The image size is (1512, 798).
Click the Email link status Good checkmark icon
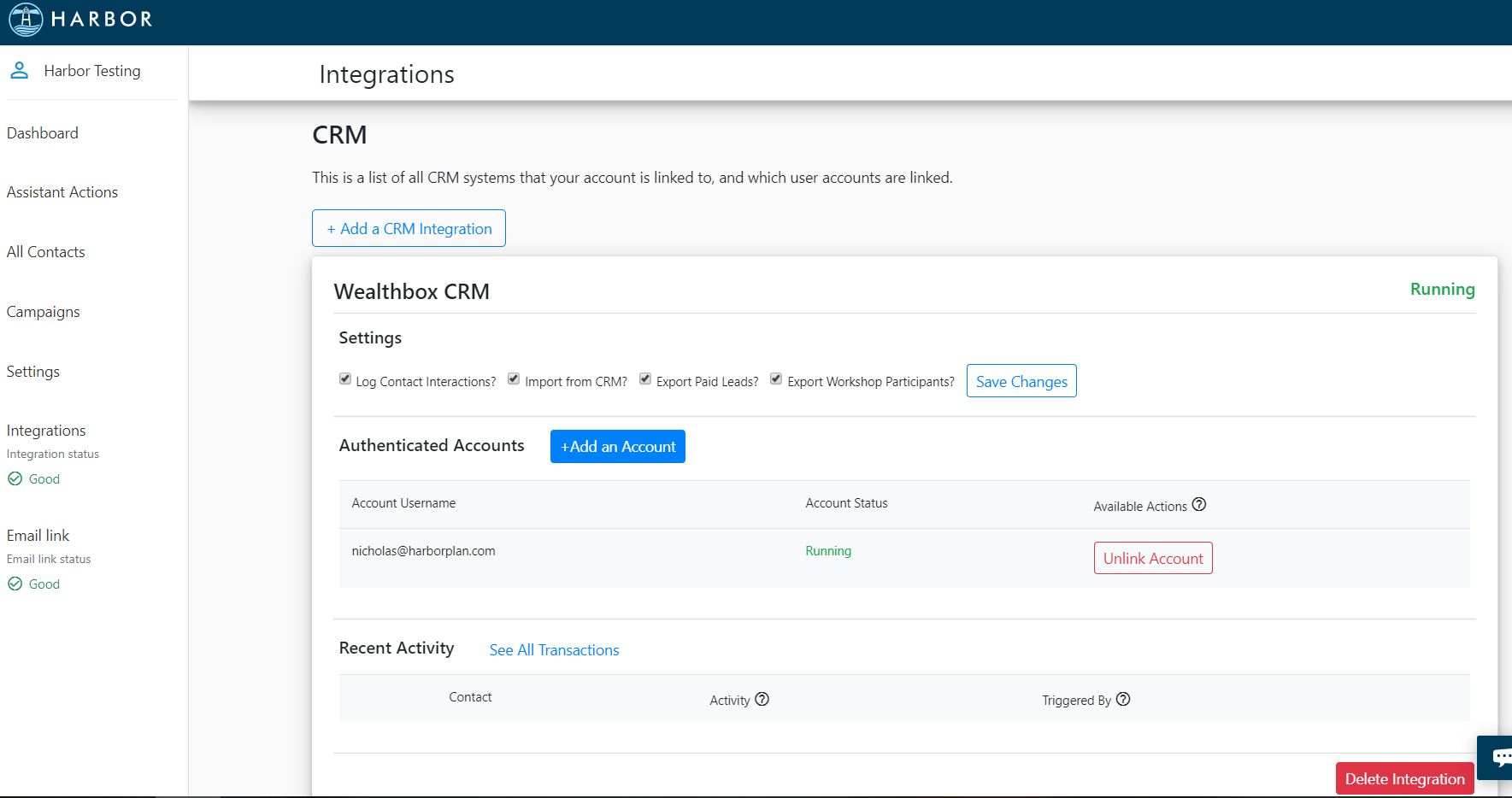pyautogui.click(x=15, y=584)
